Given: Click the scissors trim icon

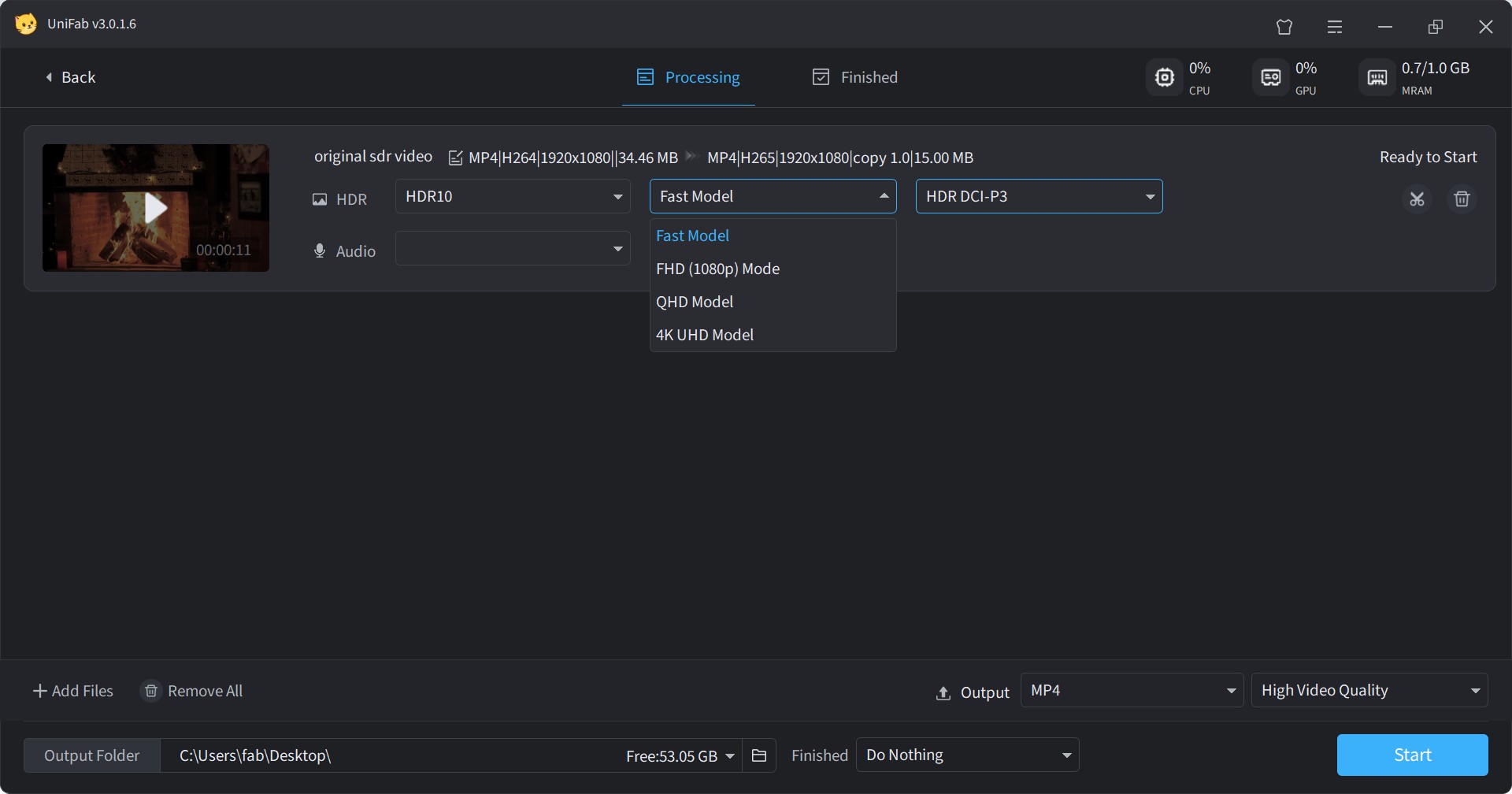Looking at the screenshot, I should coord(1417,199).
